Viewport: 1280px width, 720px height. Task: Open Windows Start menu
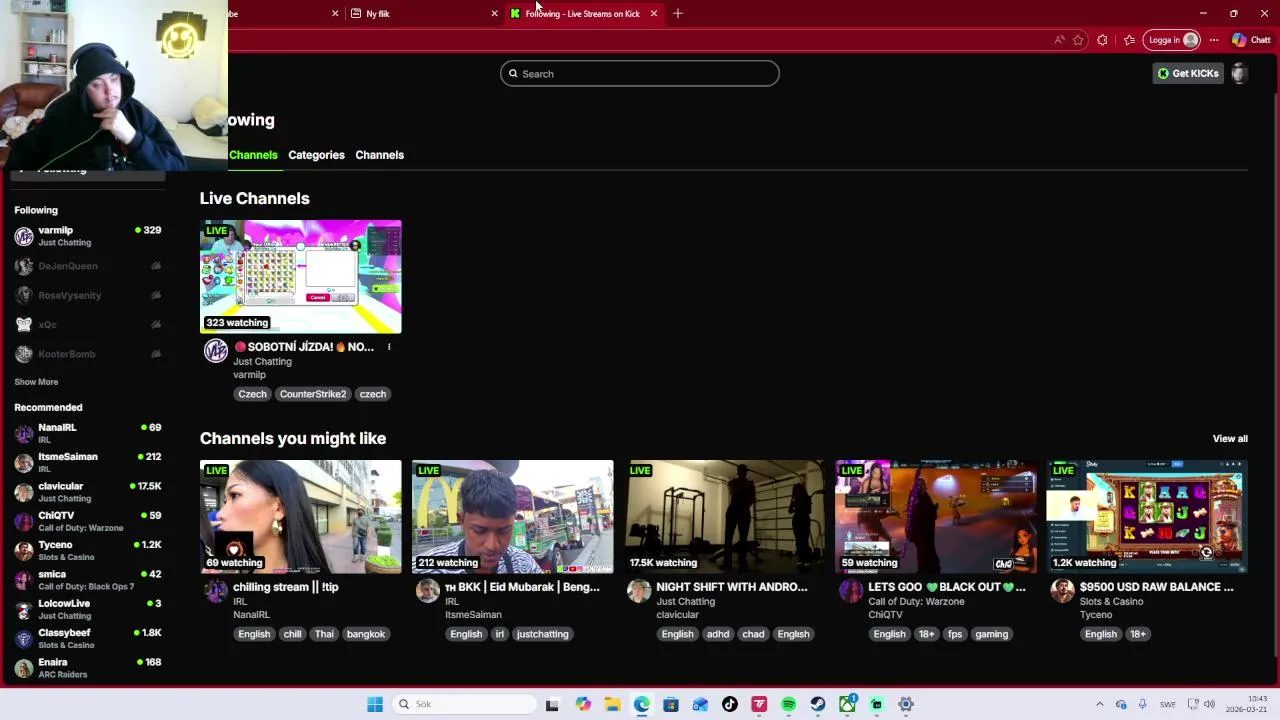point(375,704)
